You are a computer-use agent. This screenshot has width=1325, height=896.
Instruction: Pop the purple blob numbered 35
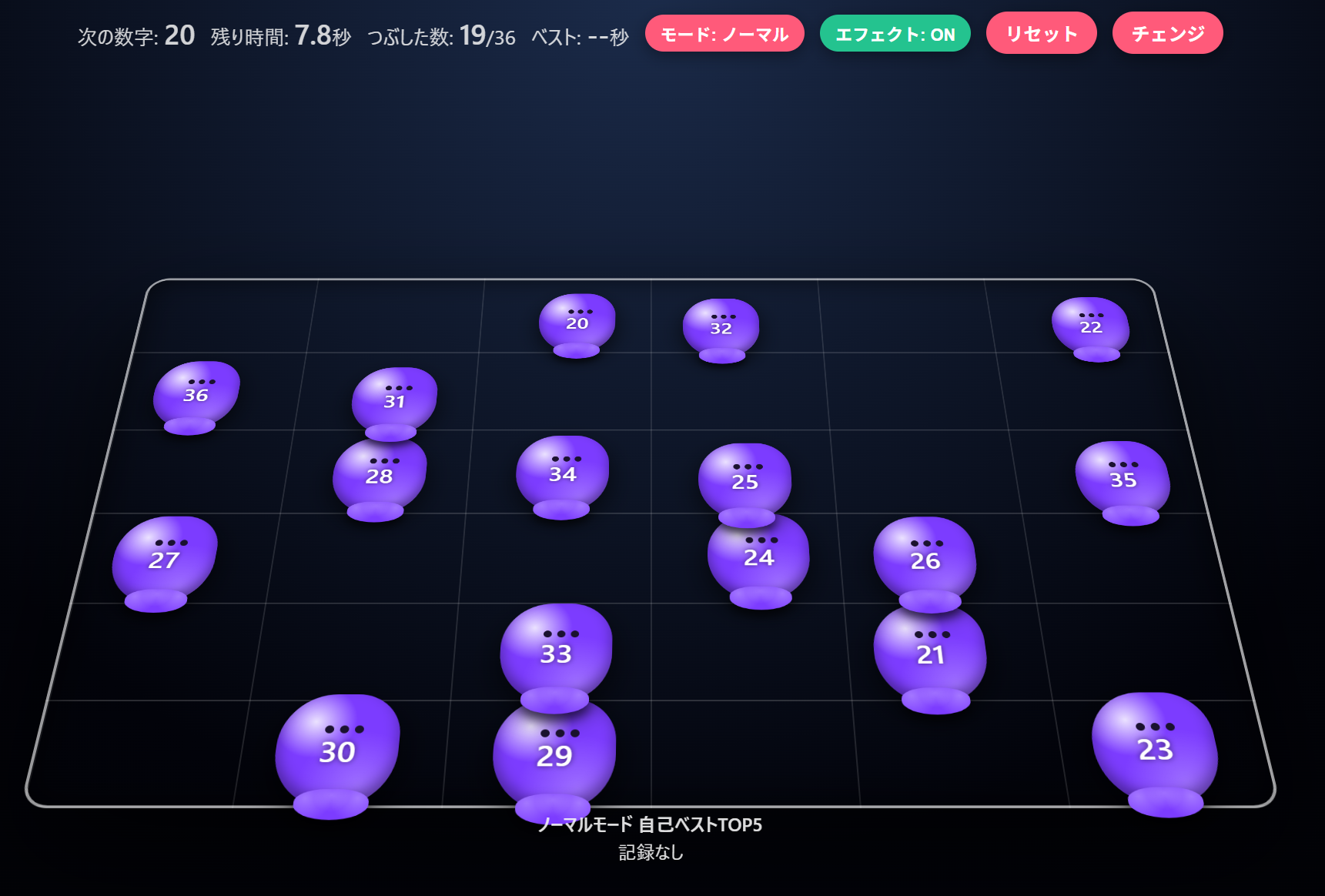point(1123,482)
